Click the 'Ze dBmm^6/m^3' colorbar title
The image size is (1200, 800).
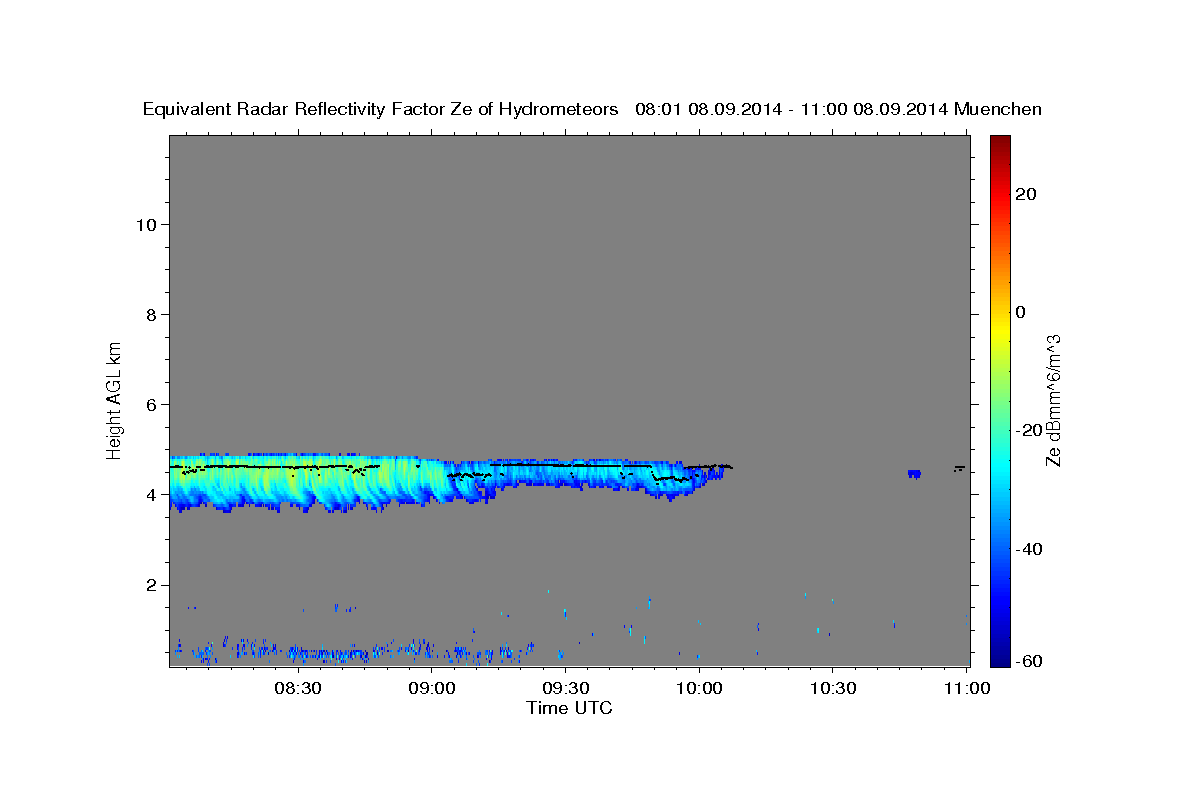pos(1053,400)
